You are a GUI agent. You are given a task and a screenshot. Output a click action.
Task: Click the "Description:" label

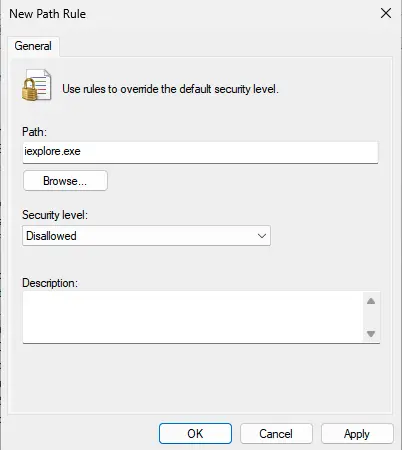pyautogui.click(x=50, y=283)
